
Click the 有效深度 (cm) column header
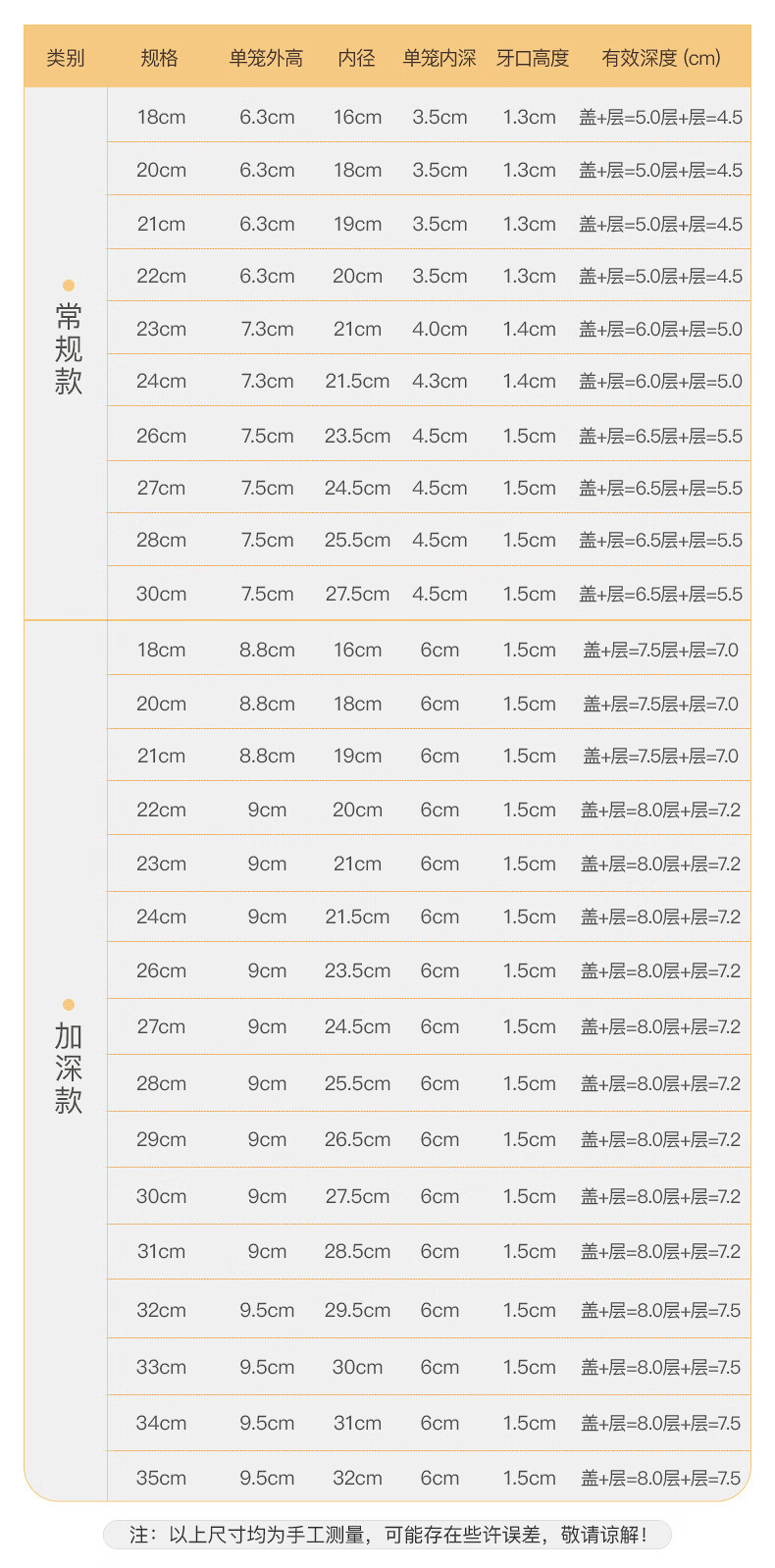(661, 58)
